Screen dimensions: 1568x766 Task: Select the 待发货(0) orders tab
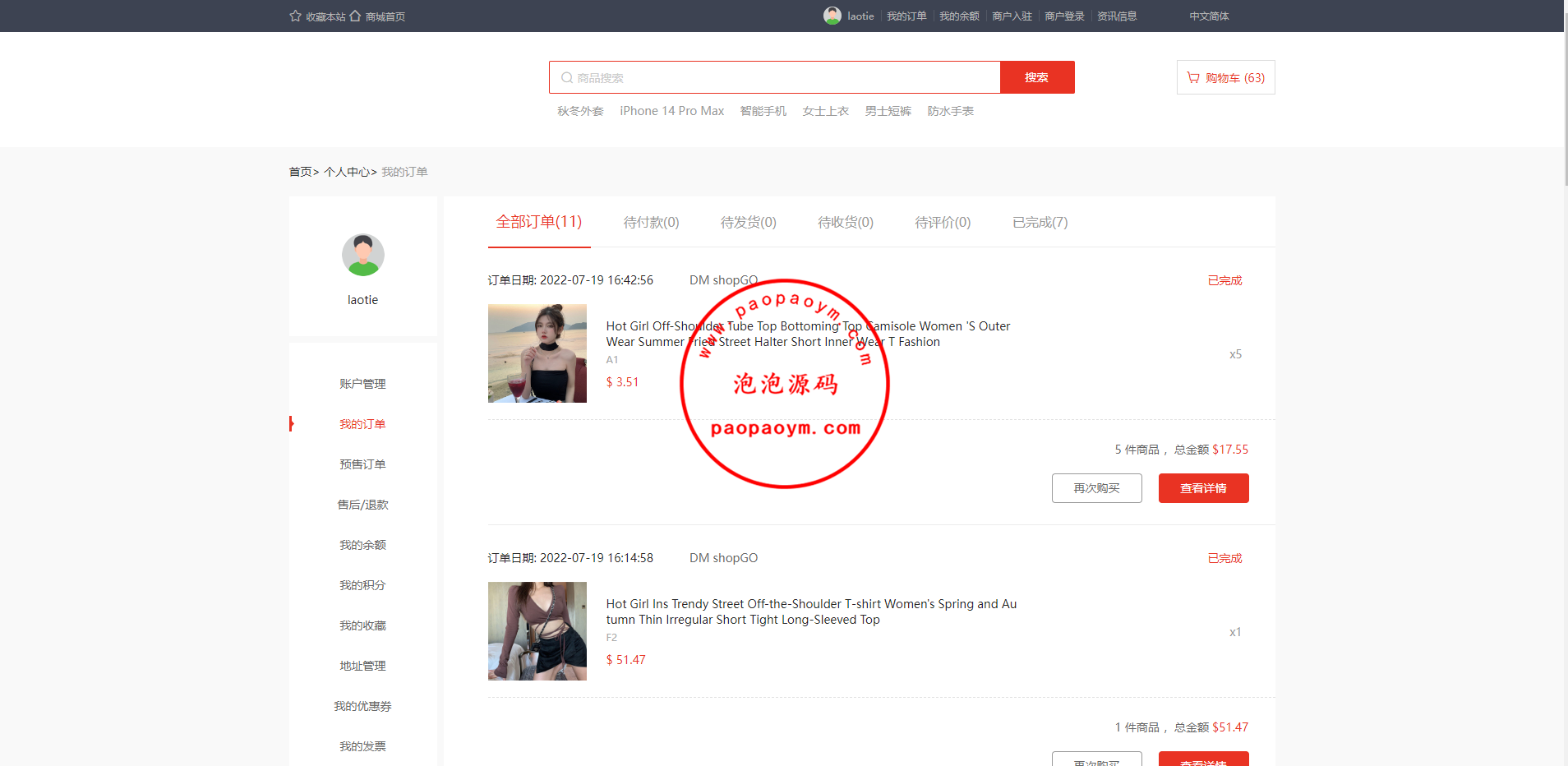(748, 223)
